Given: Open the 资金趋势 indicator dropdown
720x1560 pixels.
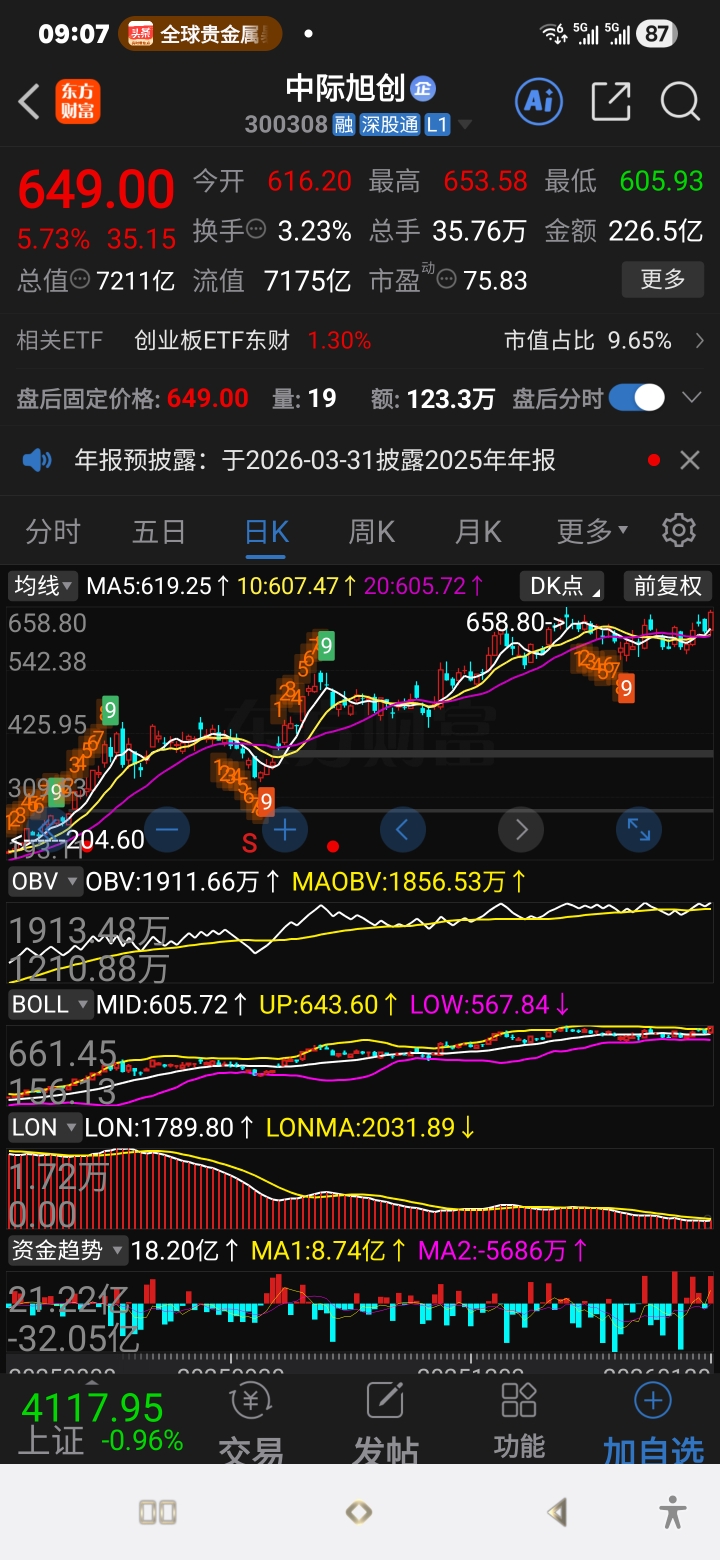Looking at the screenshot, I should [68, 1250].
